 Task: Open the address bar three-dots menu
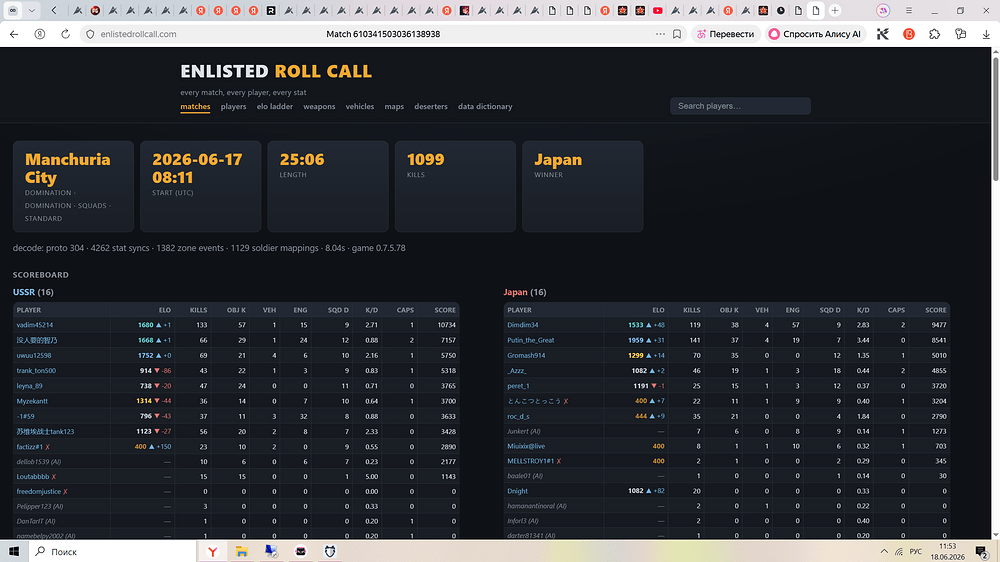pyautogui.click(x=660, y=34)
